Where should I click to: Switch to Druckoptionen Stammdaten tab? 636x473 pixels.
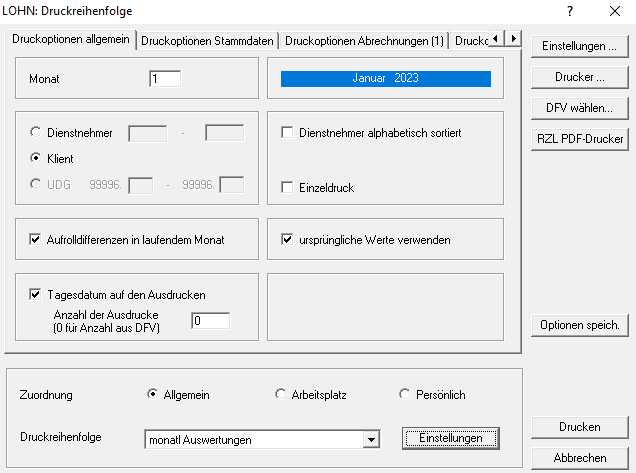coord(208,41)
